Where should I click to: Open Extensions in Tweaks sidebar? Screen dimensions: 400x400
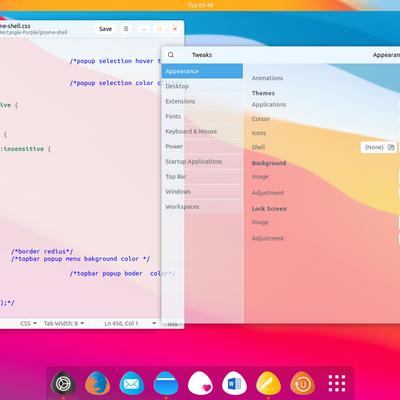click(x=202, y=101)
